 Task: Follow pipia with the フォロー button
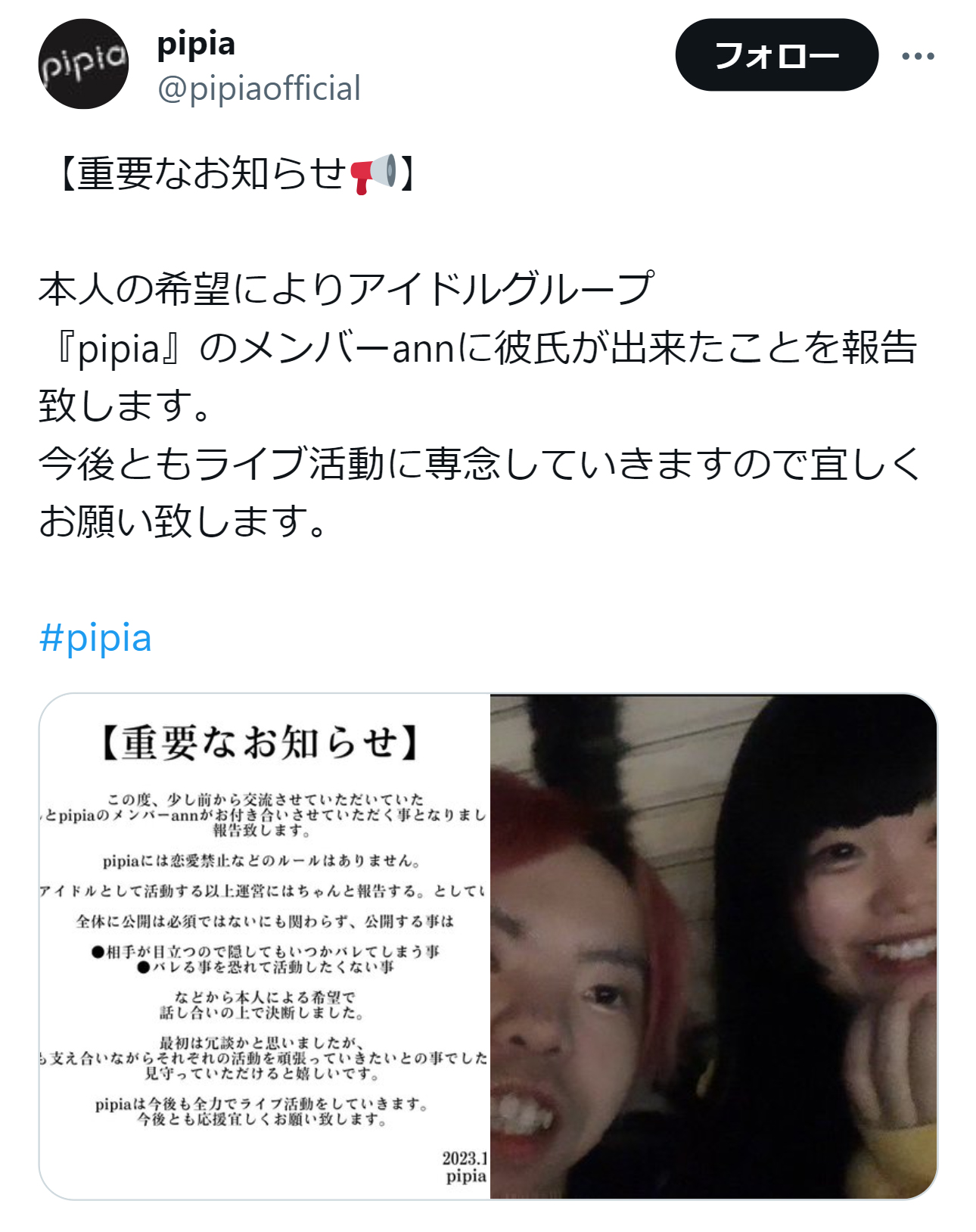[776, 55]
